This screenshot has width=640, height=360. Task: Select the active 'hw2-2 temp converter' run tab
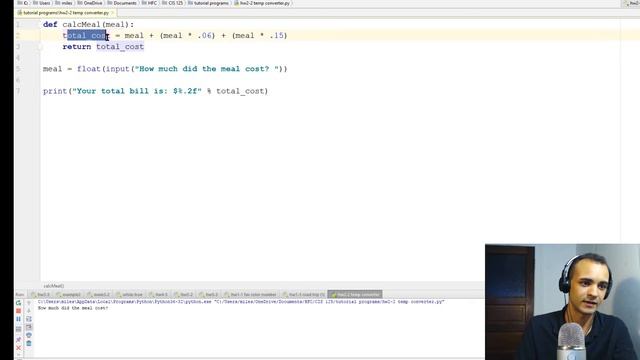[x=355, y=294]
